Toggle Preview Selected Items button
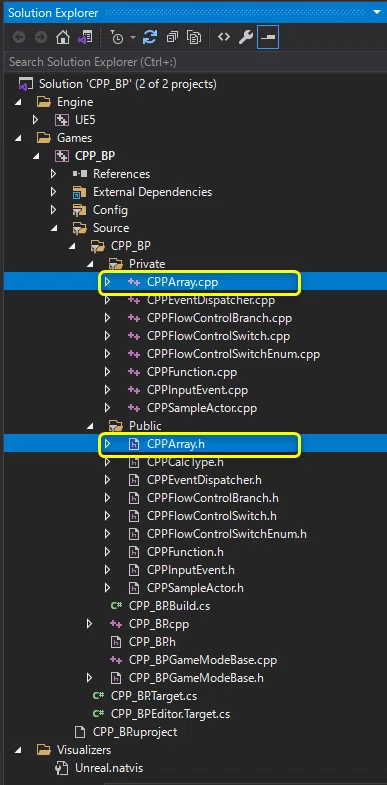Viewport: 387px width, 785px height. pos(268,38)
